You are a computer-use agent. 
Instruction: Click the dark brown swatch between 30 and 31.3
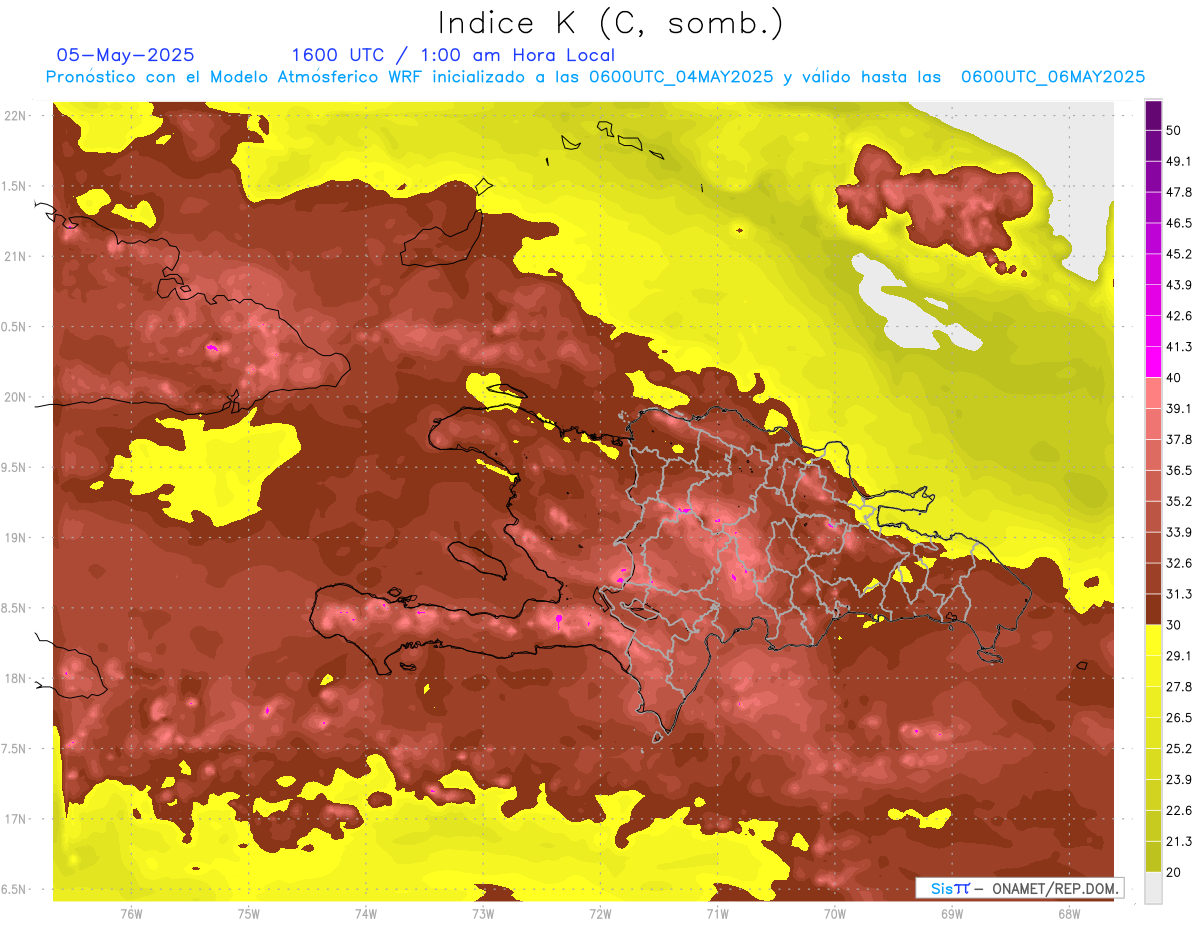1153,609
